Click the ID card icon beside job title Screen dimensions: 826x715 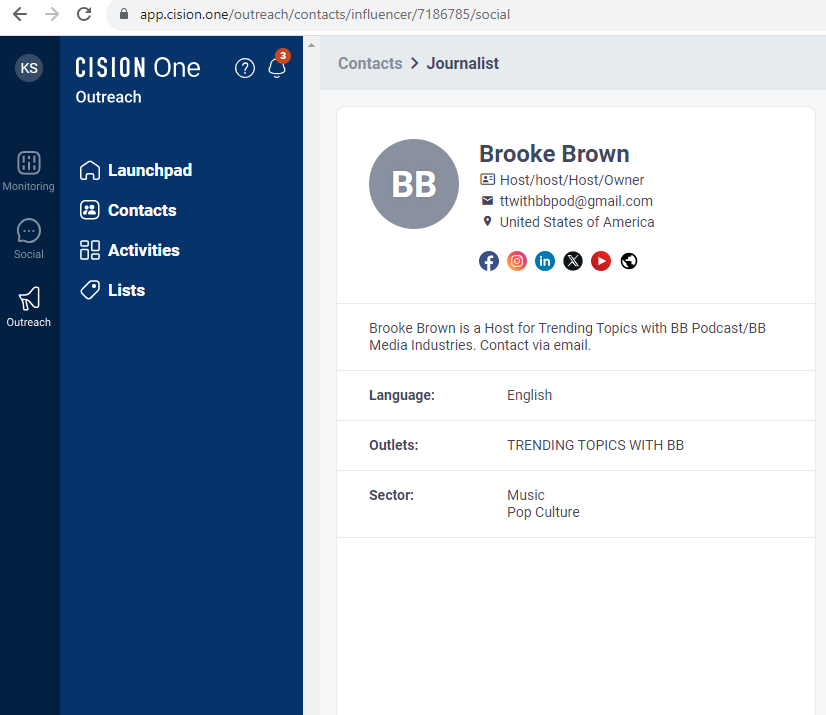pos(487,180)
